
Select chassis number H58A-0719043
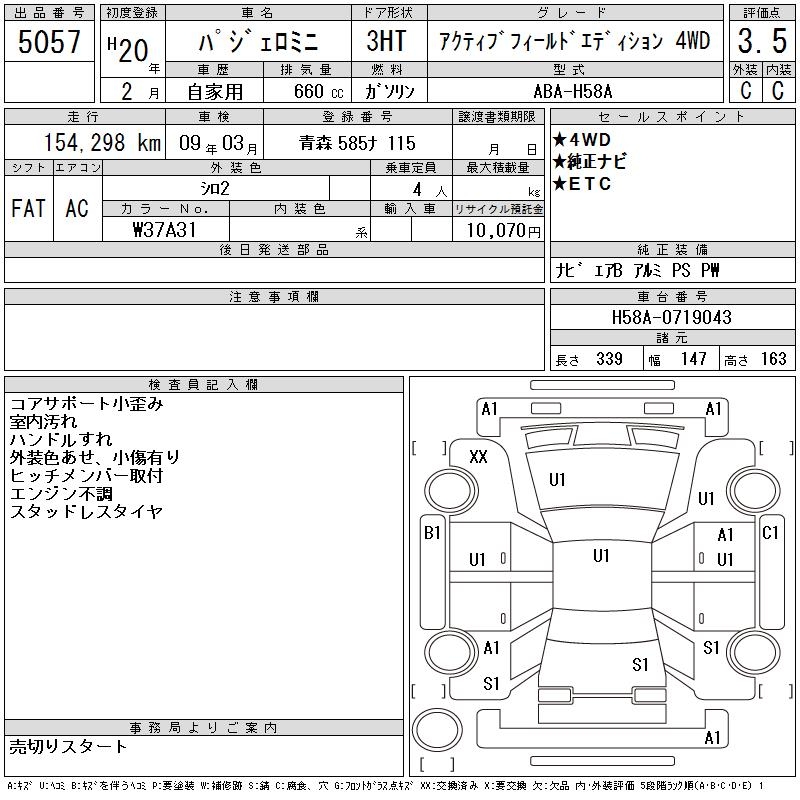point(671,317)
